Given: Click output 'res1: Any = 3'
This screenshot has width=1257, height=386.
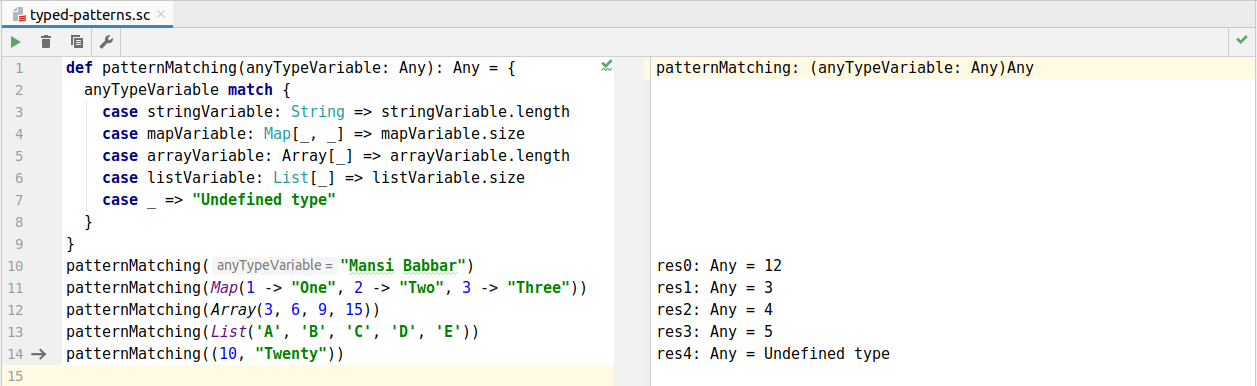Looking at the screenshot, I should point(715,288).
